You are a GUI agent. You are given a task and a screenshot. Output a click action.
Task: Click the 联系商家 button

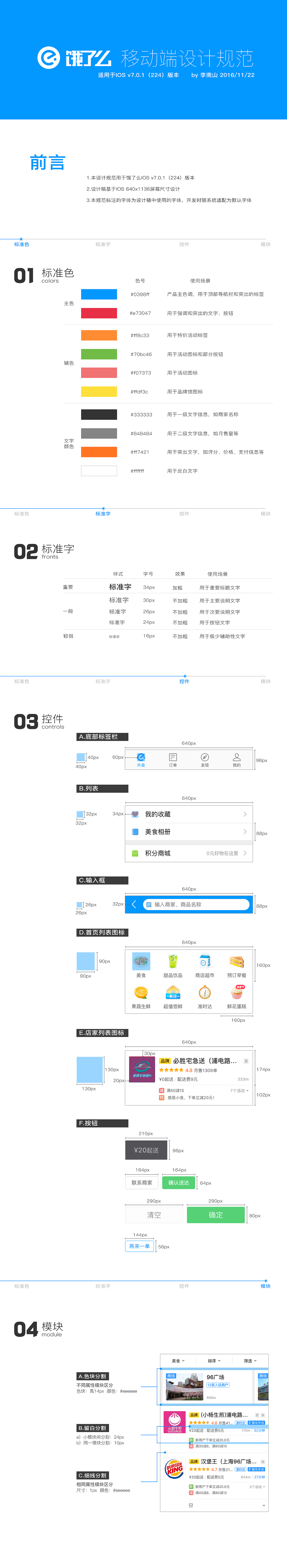tap(142, 1183)
